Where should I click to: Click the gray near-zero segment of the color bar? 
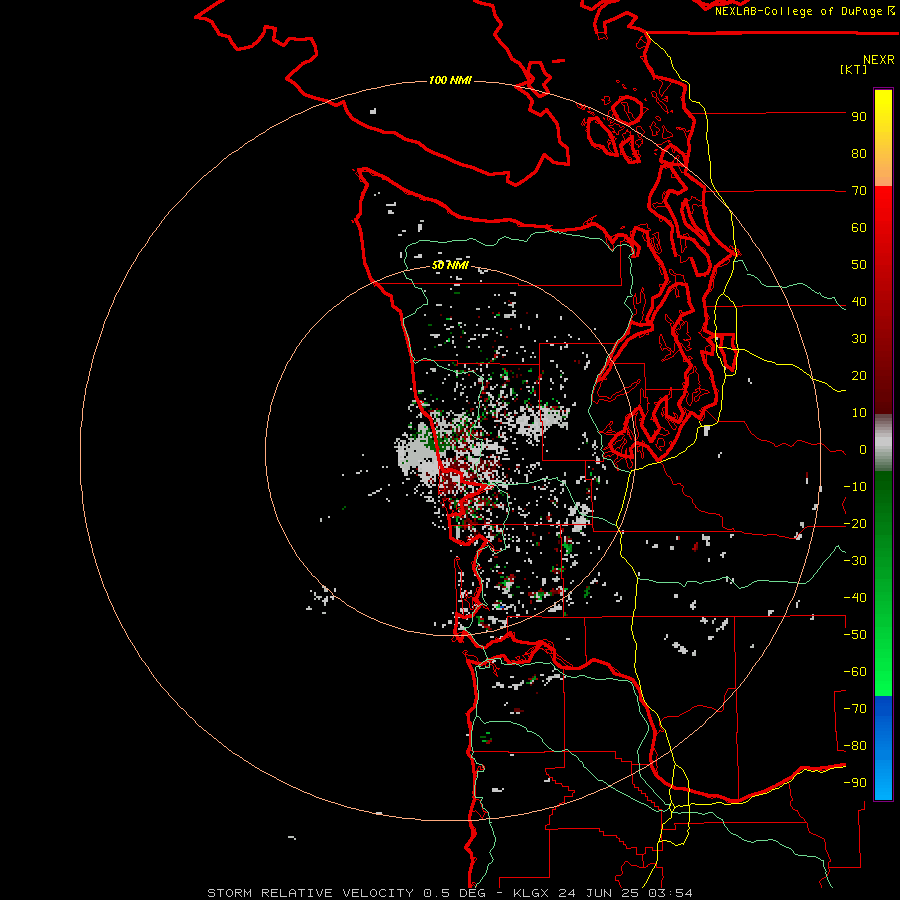coord(883,443)
